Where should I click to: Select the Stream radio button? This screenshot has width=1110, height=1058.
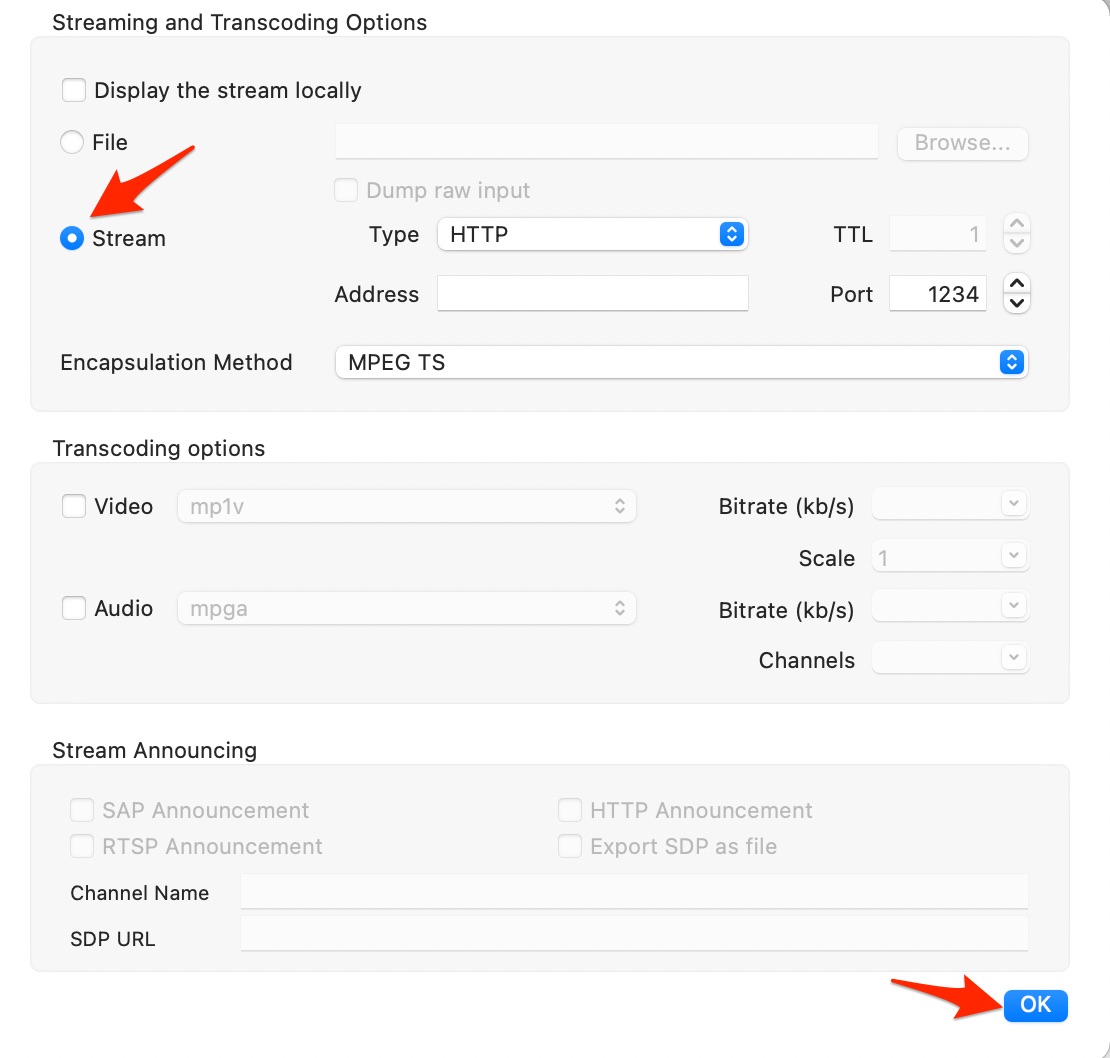pos(71,238)
